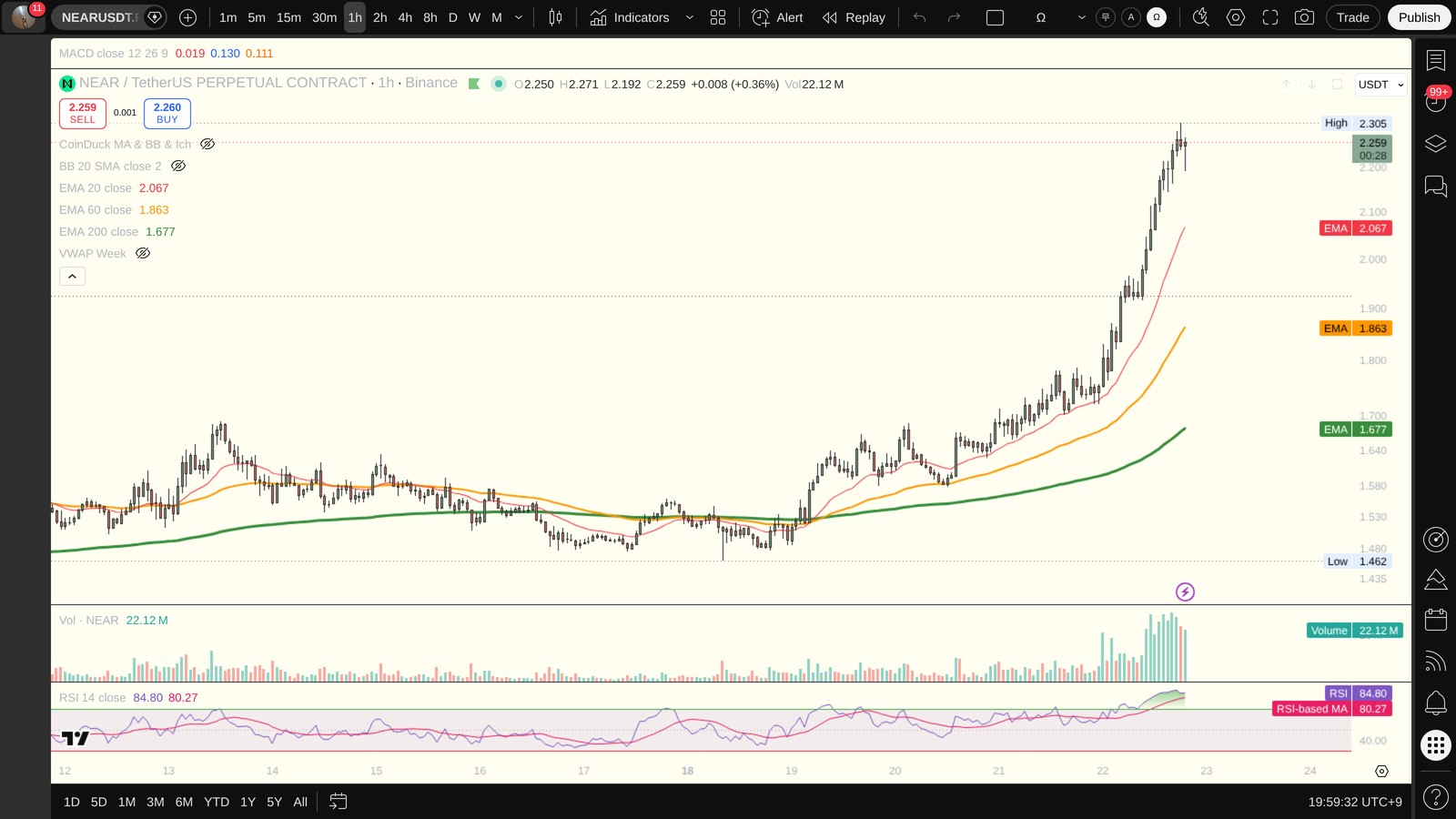Open chart settings hexagon icon

coord(1236,17)
